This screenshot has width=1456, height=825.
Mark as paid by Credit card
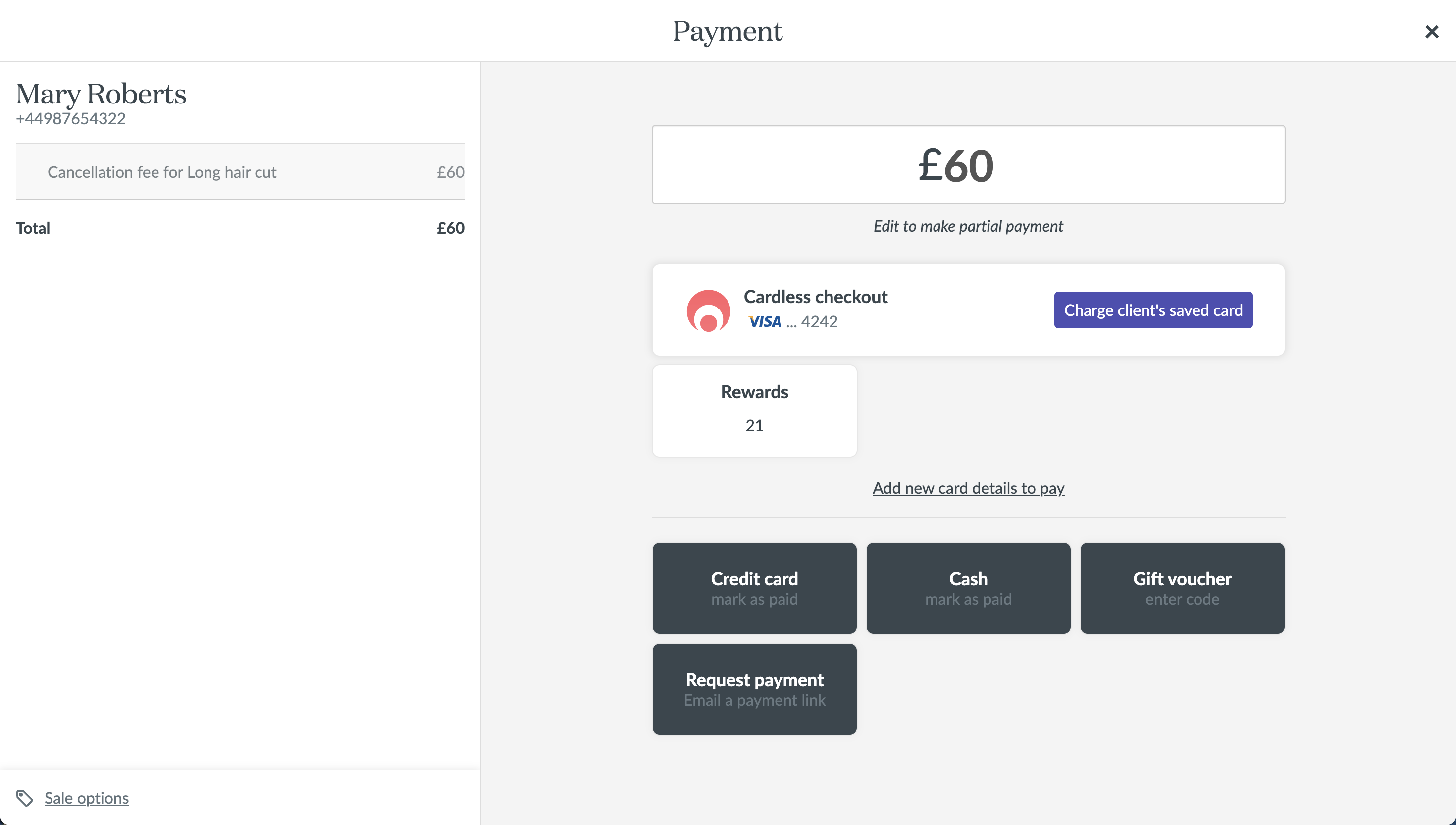click(x=754, y=588)
